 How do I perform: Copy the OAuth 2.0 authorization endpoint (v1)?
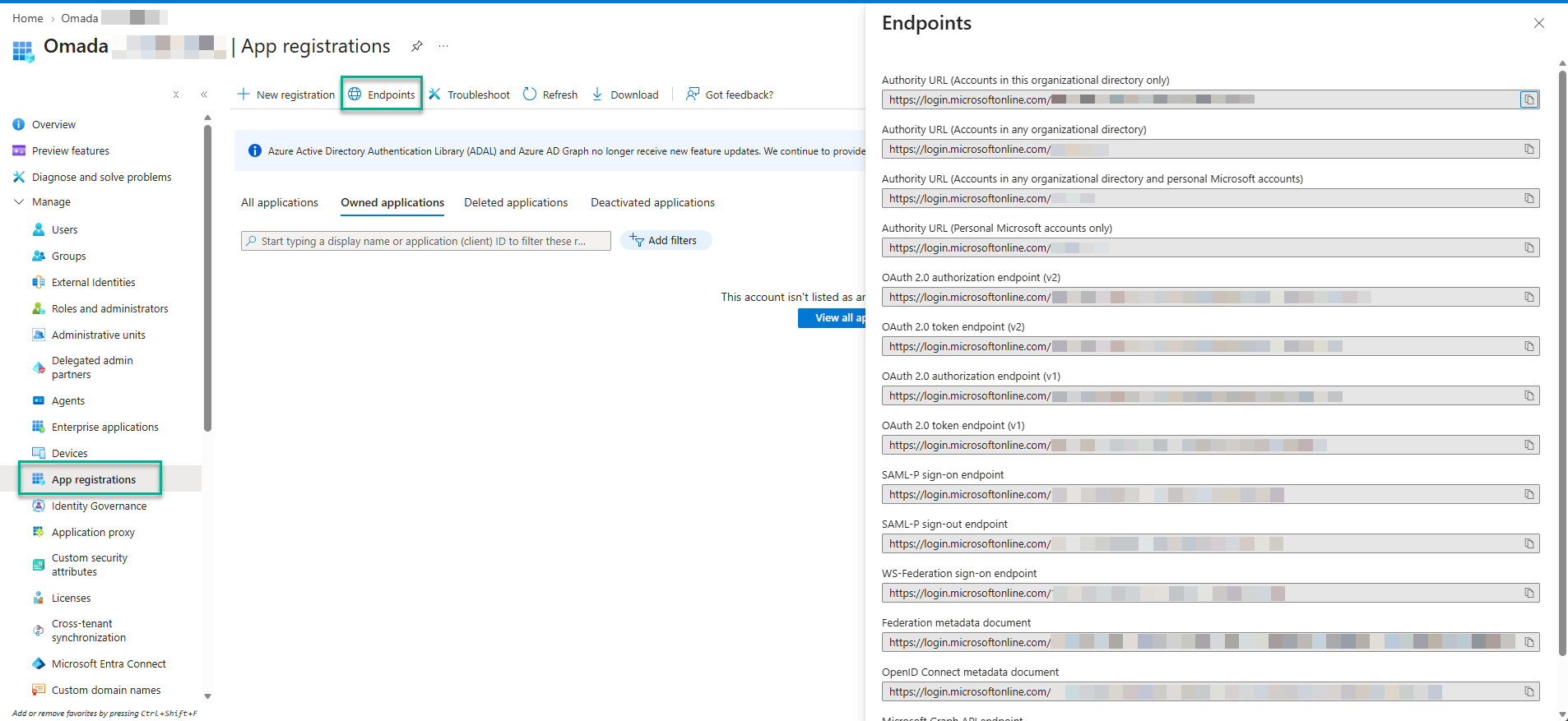1529,395
